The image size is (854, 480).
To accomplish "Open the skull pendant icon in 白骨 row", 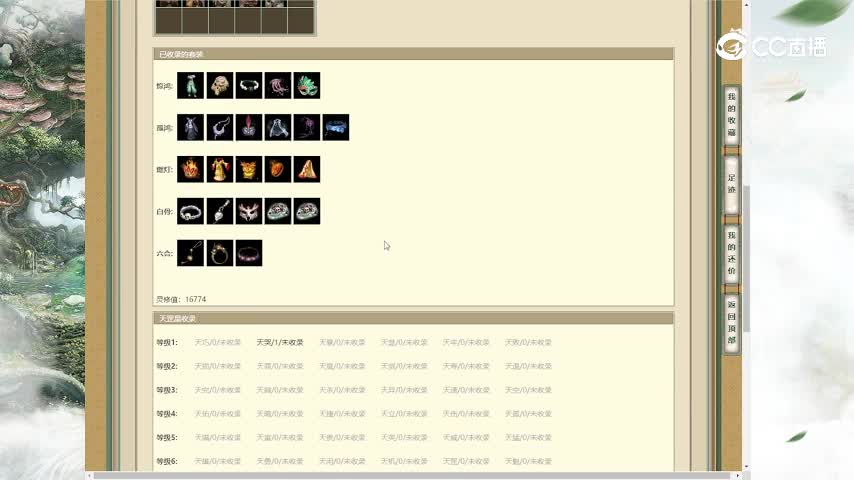I will click(219, 211).
